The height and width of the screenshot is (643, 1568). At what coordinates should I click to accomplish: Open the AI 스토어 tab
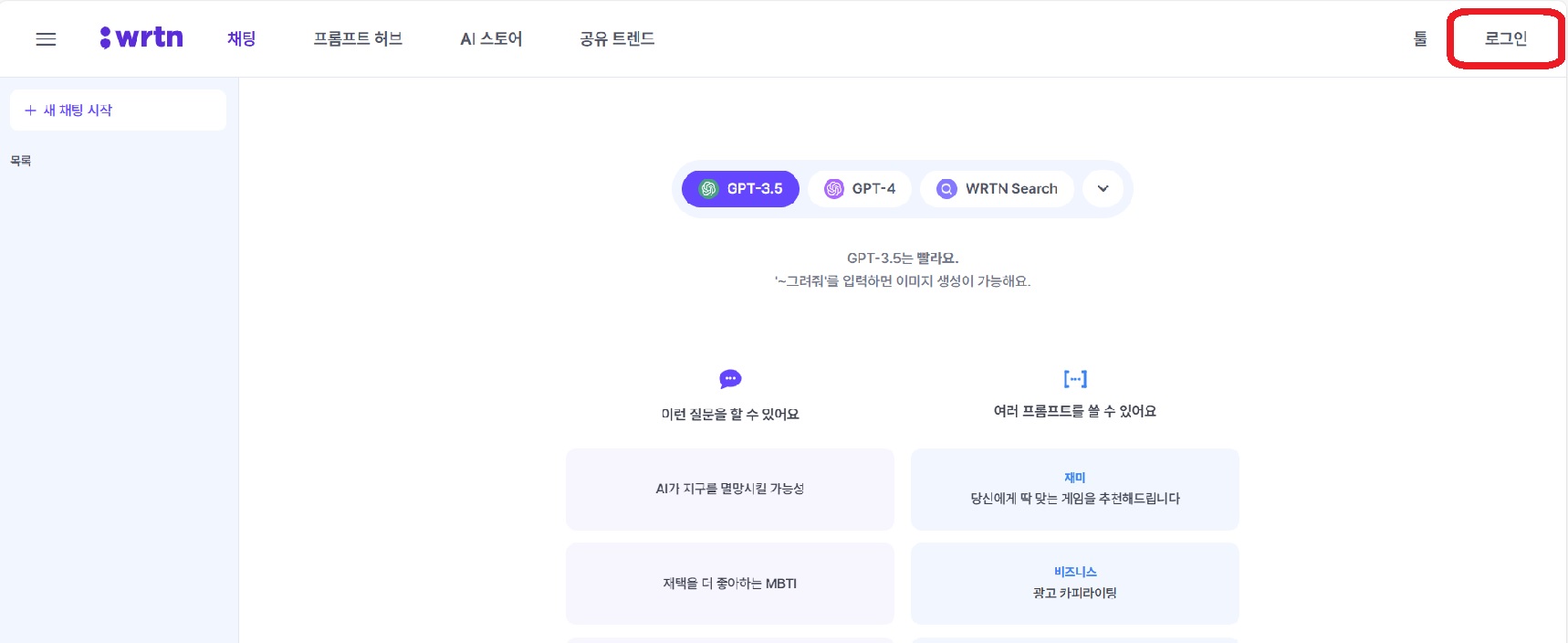click(491, 38)
